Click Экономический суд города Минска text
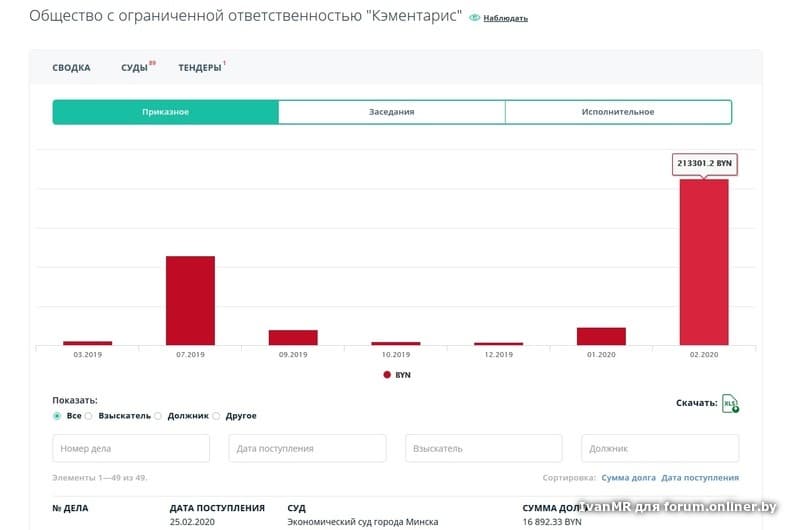Viewport: 800px width, 530px height. [x=363, y=522]
